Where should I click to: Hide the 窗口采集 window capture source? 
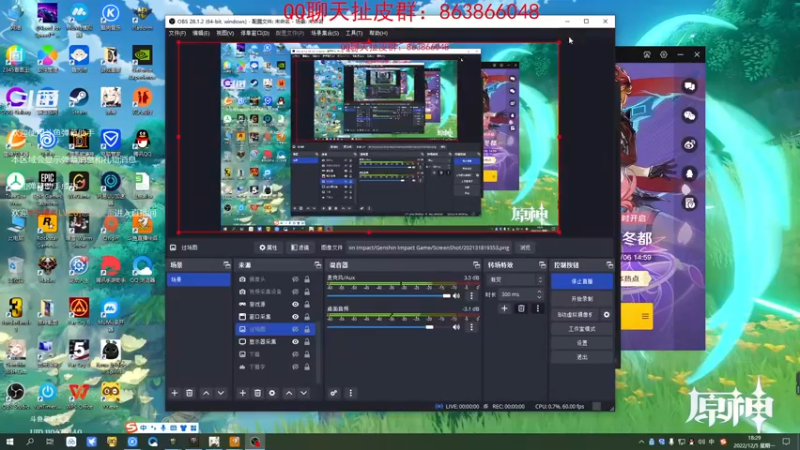[x=295, y=317]
